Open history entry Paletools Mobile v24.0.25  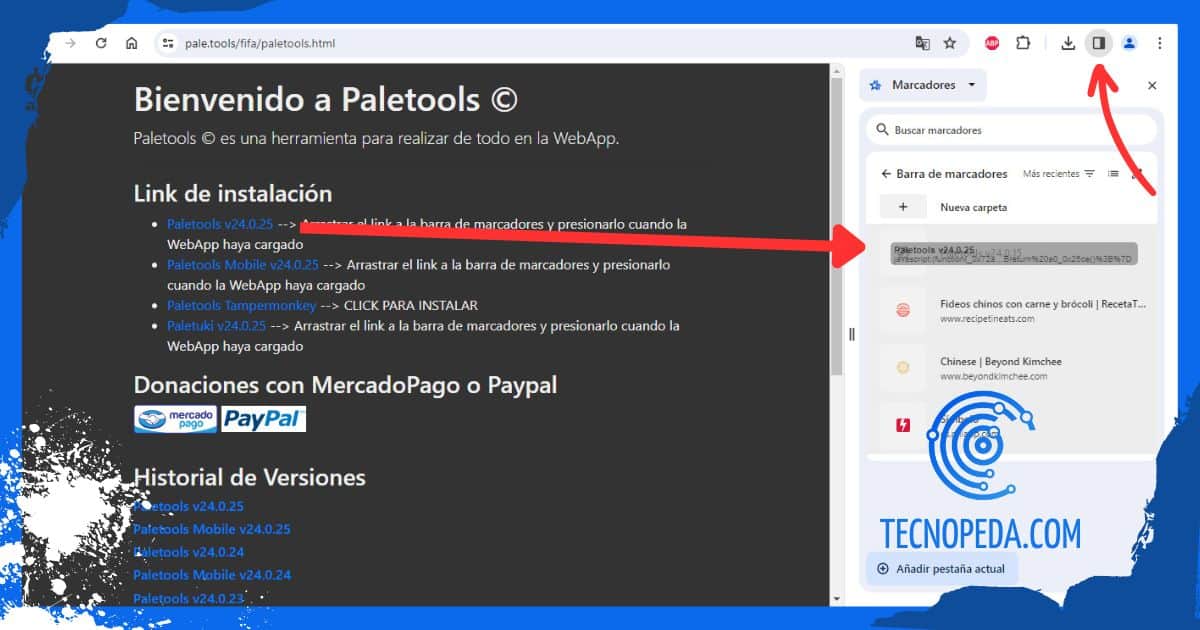211,529
